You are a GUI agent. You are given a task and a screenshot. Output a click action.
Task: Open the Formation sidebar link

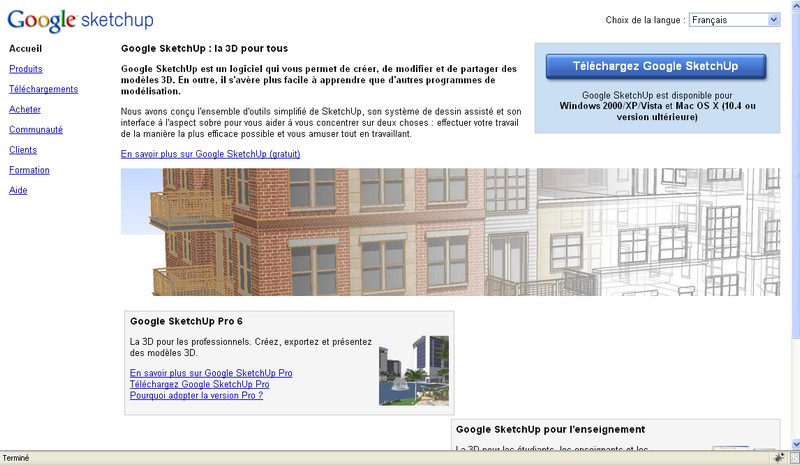click(29, 170)
